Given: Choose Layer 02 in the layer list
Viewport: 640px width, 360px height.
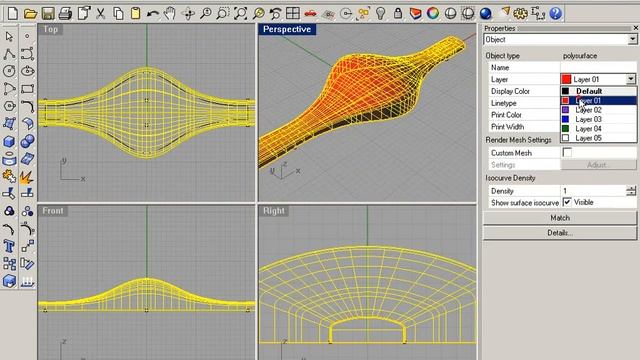Looking at the screenshot, I should [x=598, y=110].
